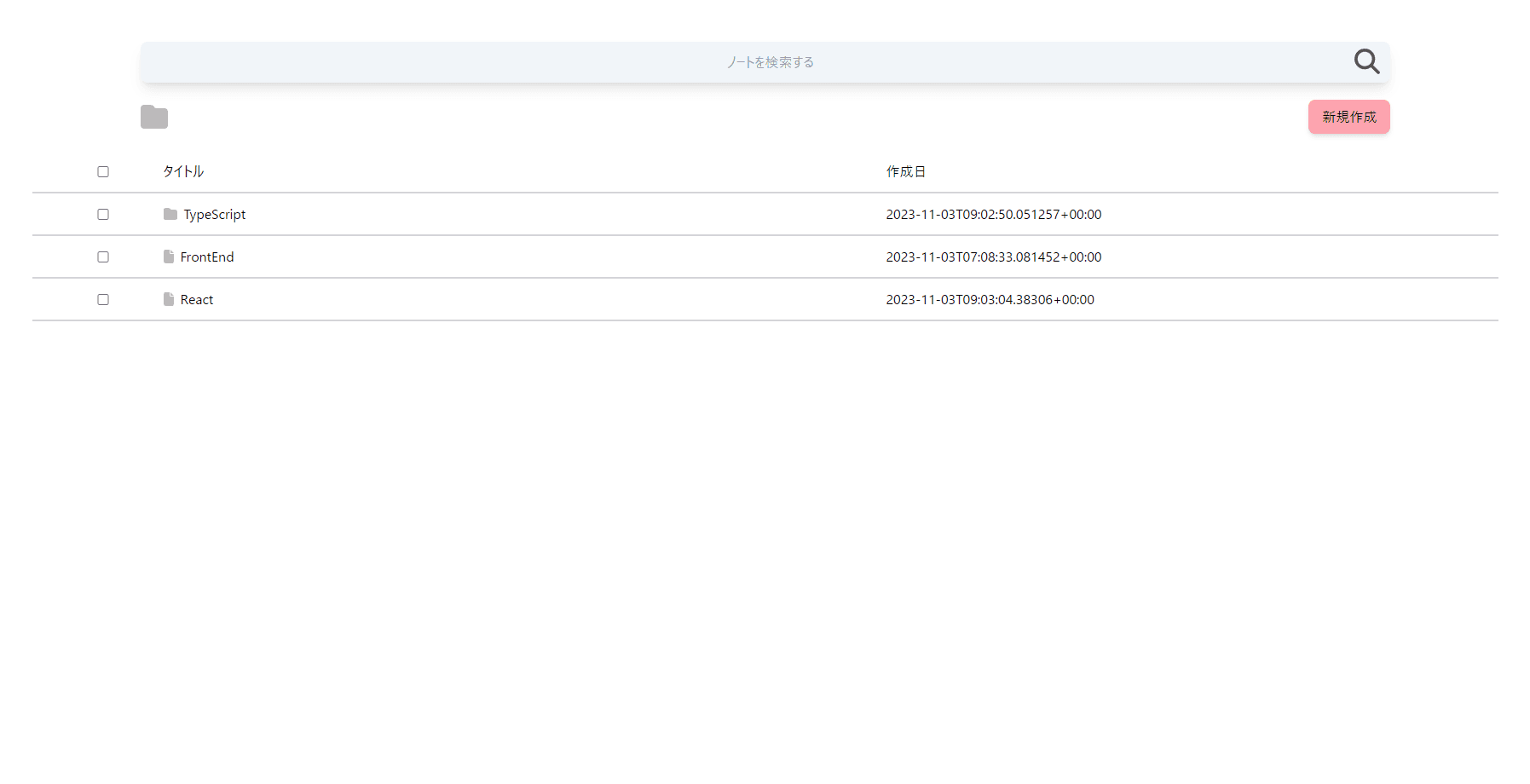Click the date 2023-11-03T09:02:50.051257+00:00
The width and height of the screenshot is (1530, 784).
[994, 215]
